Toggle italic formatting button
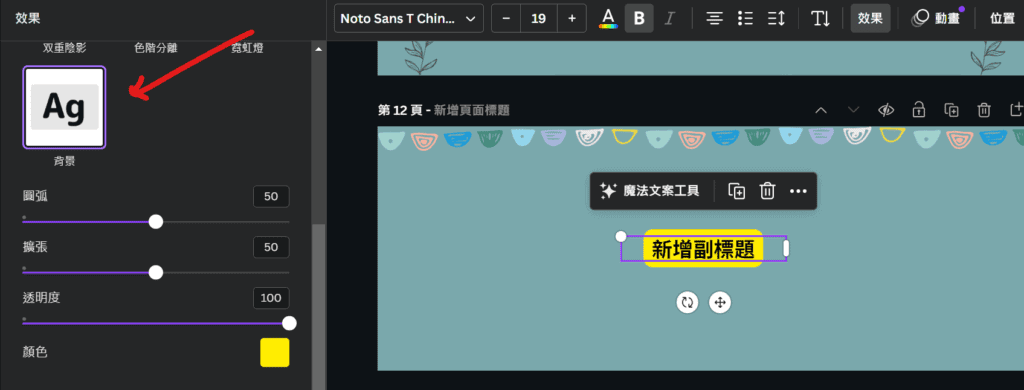The image size is (1024, 390). tap(669, 18)
